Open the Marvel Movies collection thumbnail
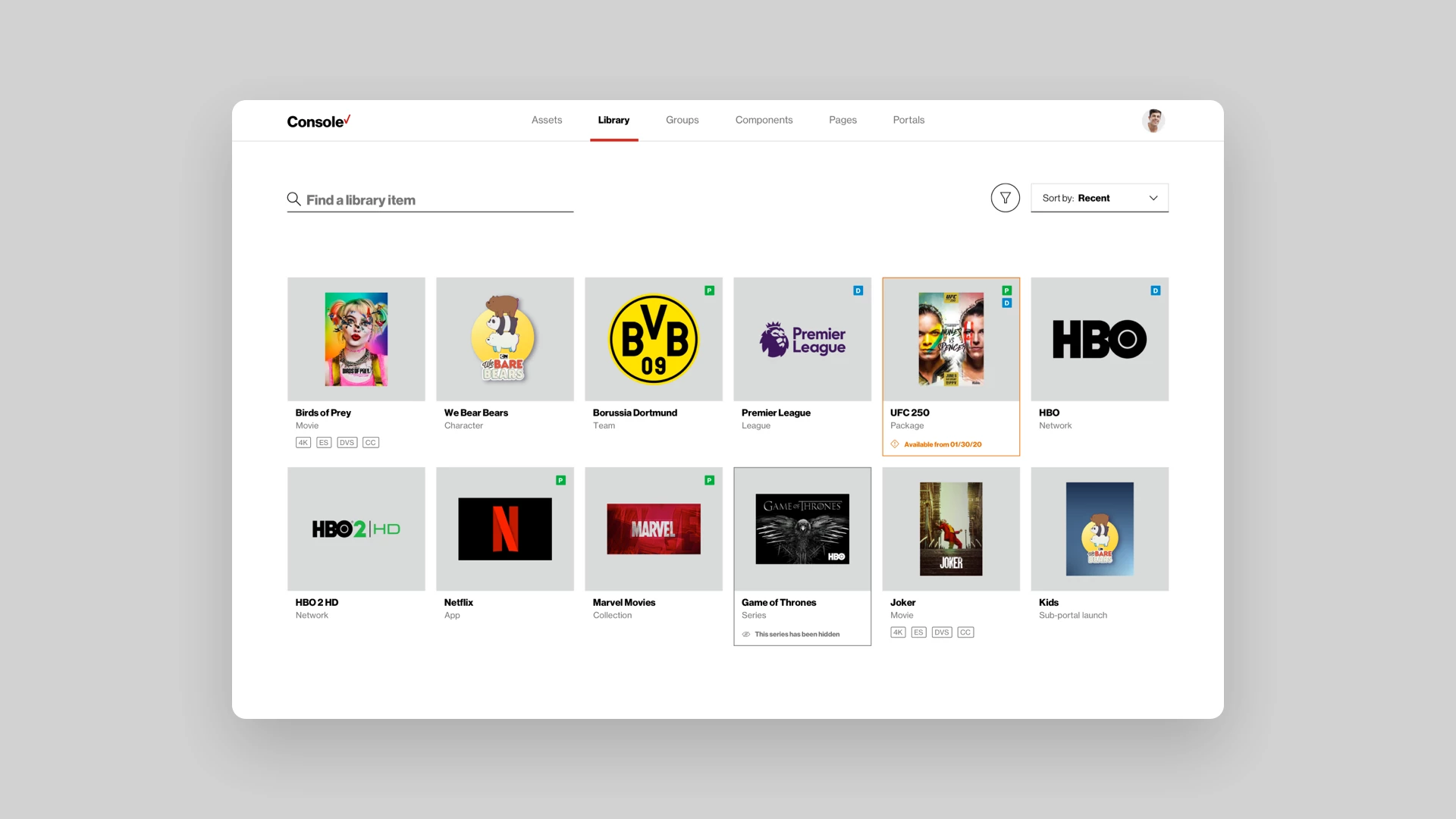1456x819 pixels. [x=654, y=529]
